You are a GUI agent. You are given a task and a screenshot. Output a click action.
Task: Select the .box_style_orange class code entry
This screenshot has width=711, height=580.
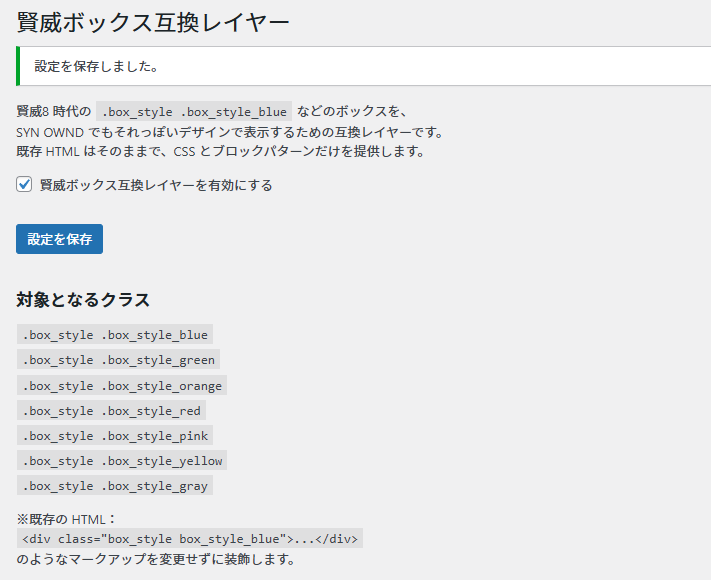[x=122, y=385]
